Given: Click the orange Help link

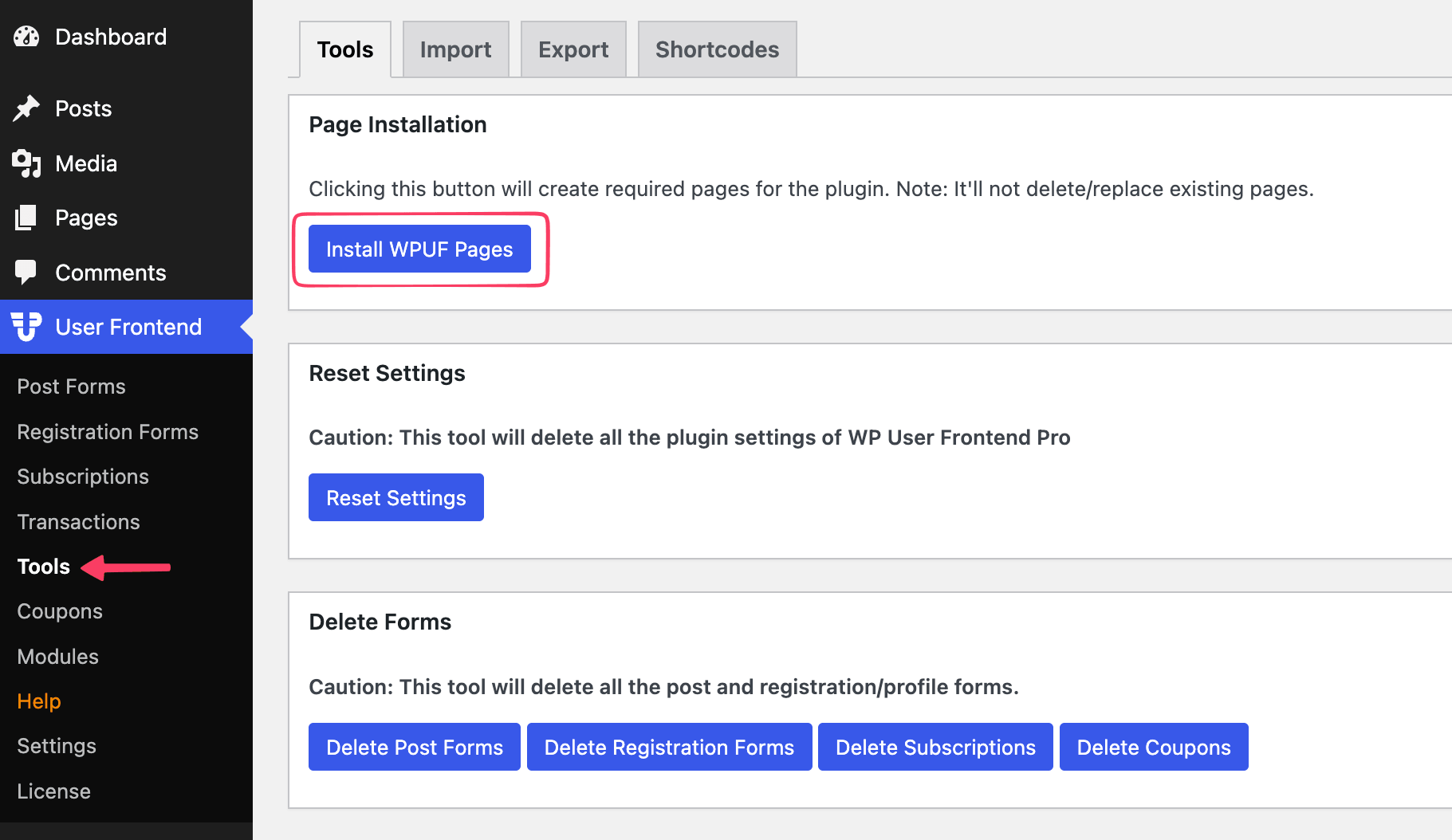Looking at the screenshot, I should coord(39,701).
